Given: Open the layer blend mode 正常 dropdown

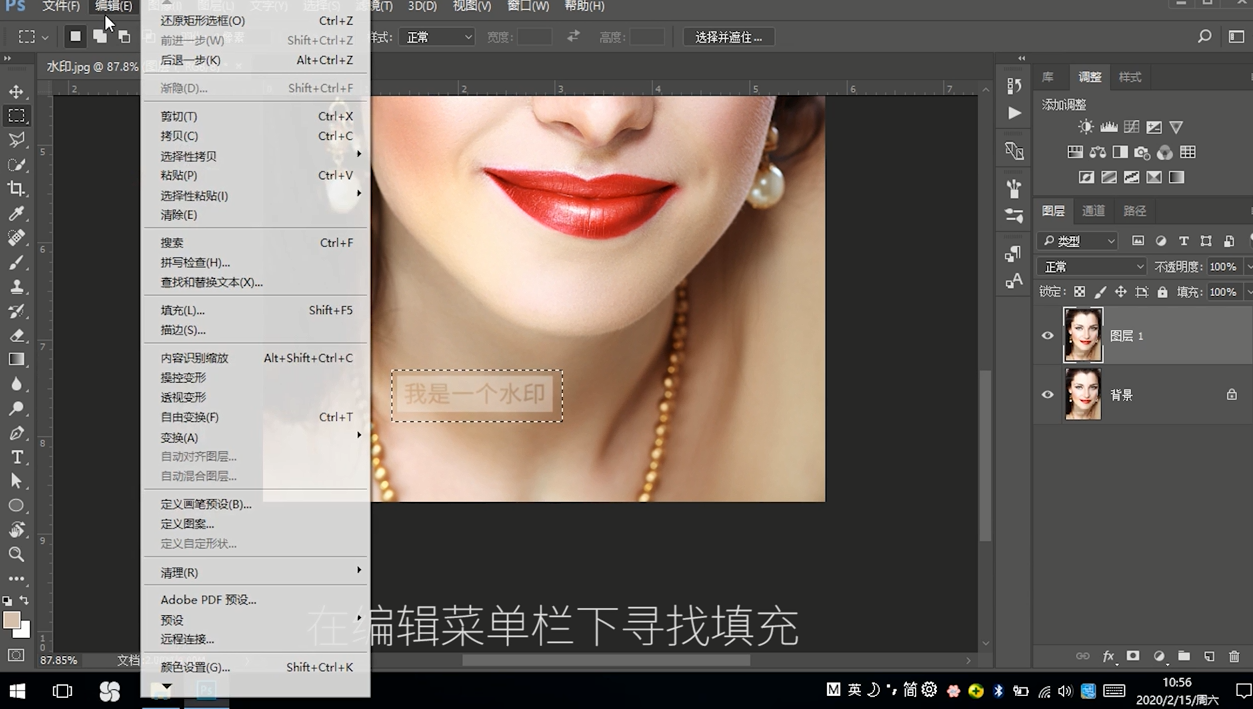Looking at the screenshot, I should [x=1092, y=267].
